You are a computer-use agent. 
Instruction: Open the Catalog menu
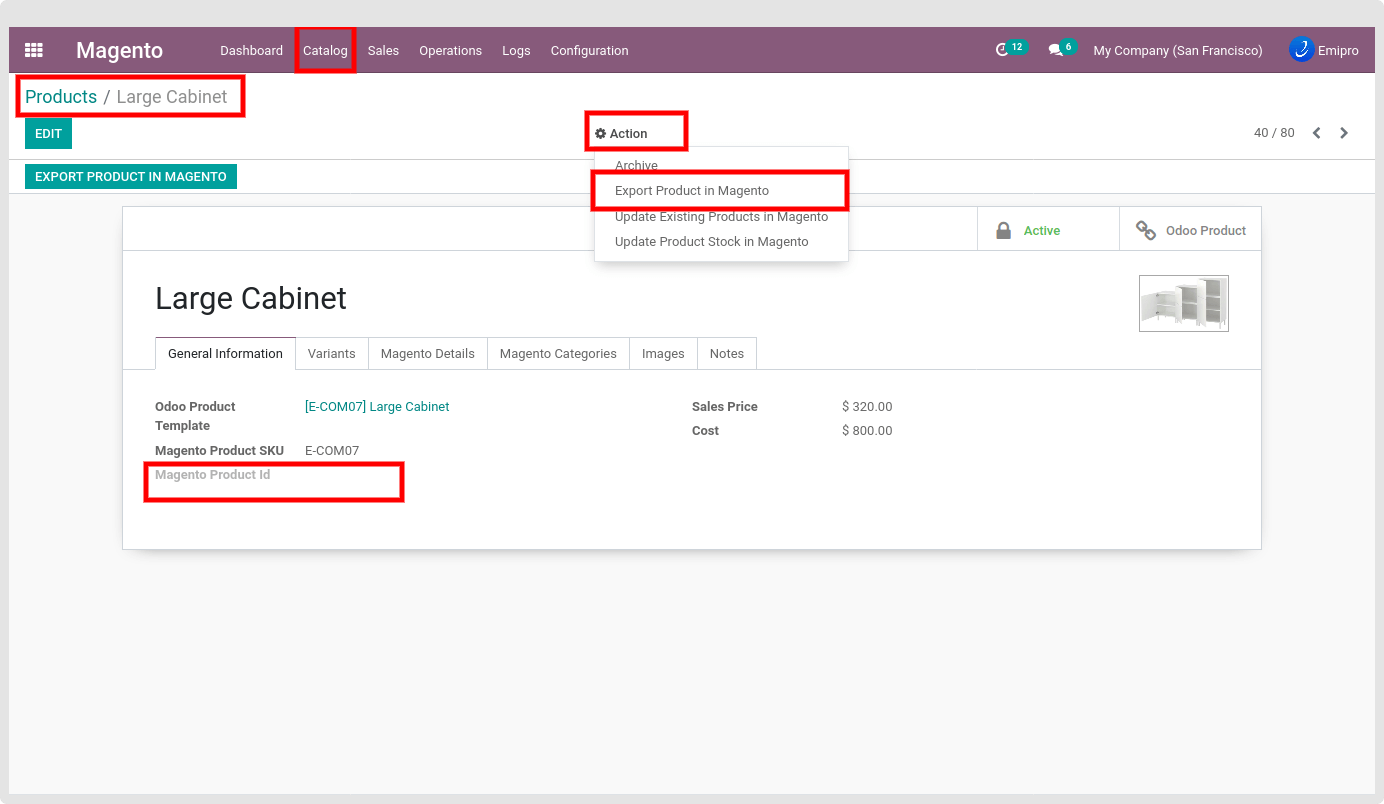(325, 50)
